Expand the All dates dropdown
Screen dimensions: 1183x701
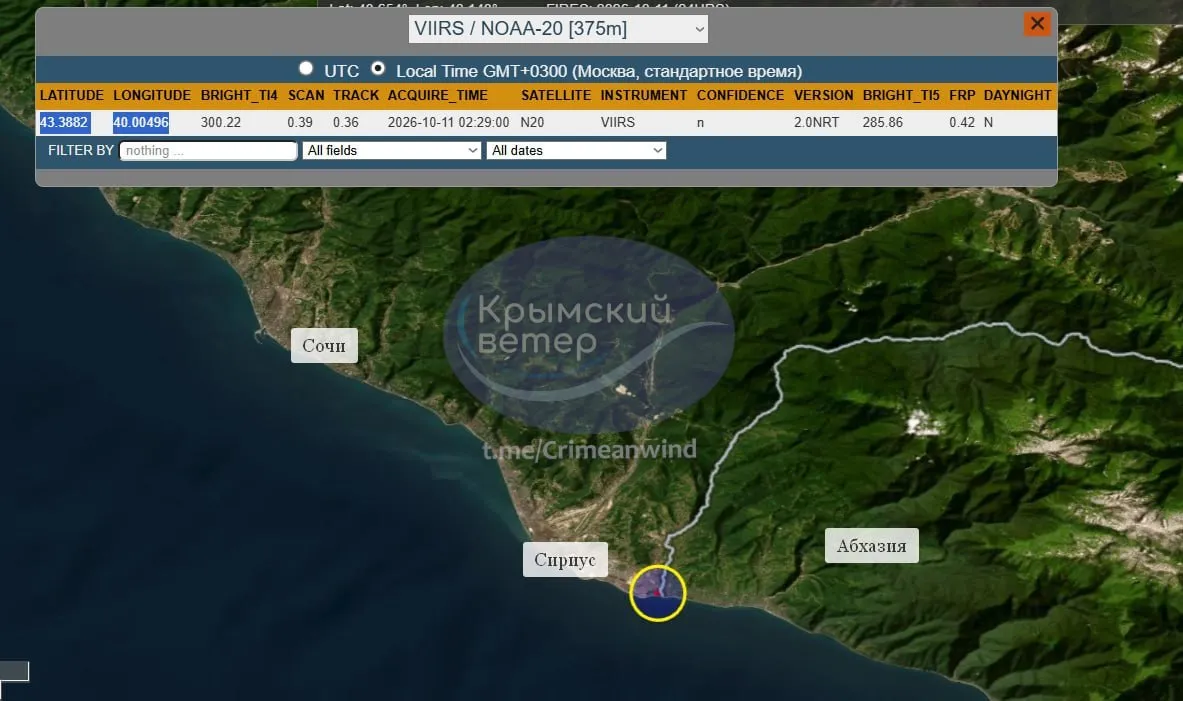pyautogui.click(x=576, y=150)
